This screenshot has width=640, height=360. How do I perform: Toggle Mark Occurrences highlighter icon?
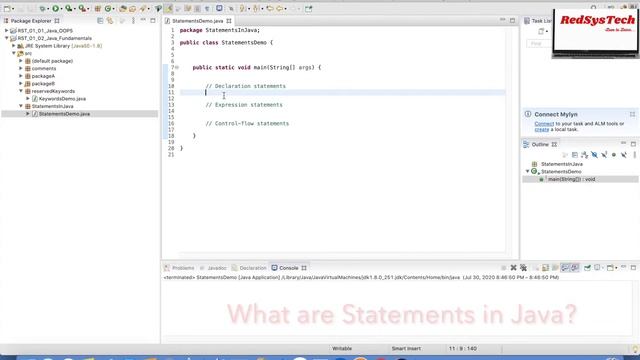coord(169,9)
